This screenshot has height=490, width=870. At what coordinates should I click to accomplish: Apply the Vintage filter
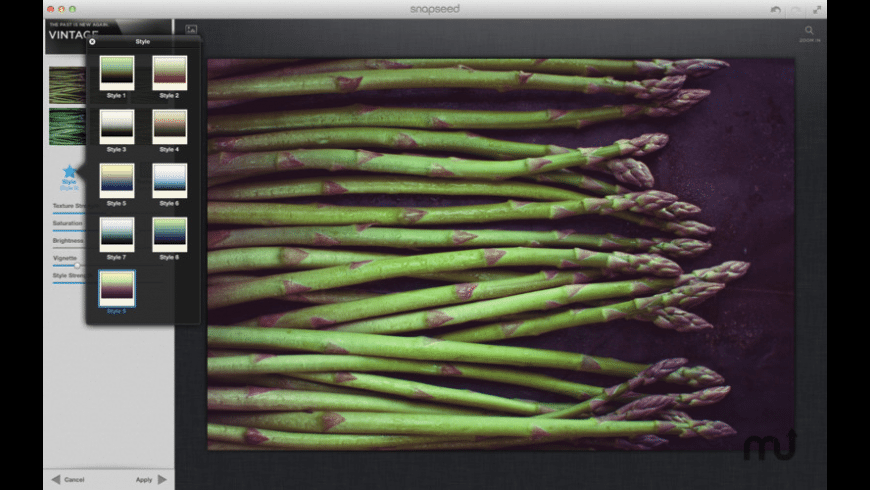tap(144, 479)
